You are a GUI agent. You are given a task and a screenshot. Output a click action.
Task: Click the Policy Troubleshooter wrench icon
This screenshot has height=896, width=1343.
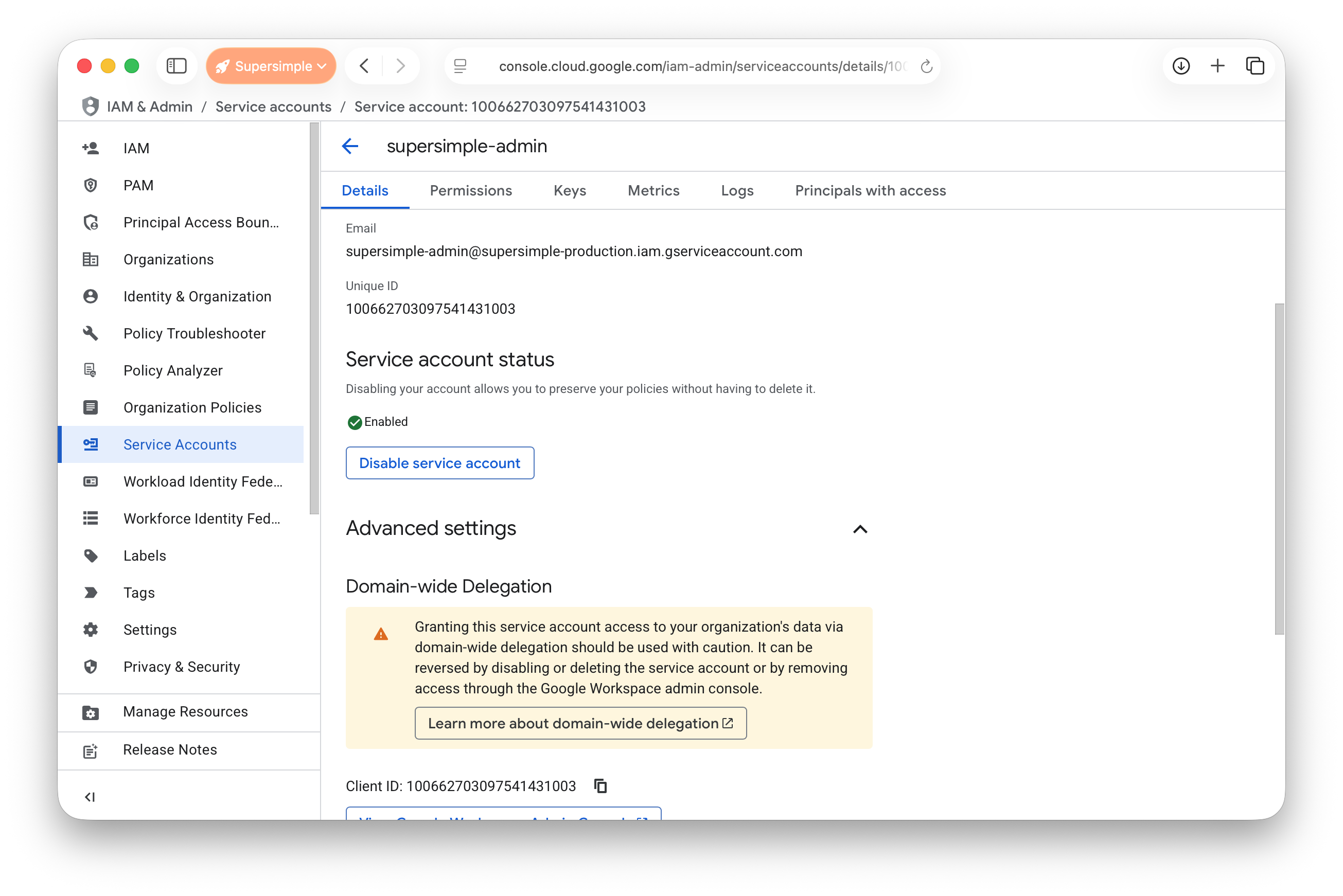(90, 333)
